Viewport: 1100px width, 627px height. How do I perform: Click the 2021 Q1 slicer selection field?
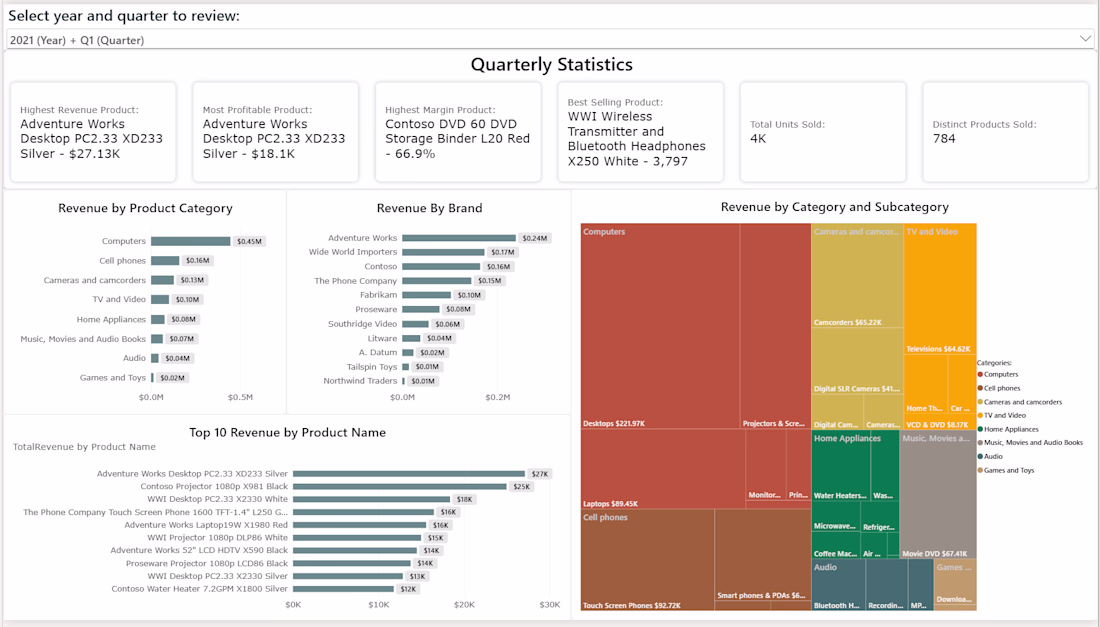(549, 39)
